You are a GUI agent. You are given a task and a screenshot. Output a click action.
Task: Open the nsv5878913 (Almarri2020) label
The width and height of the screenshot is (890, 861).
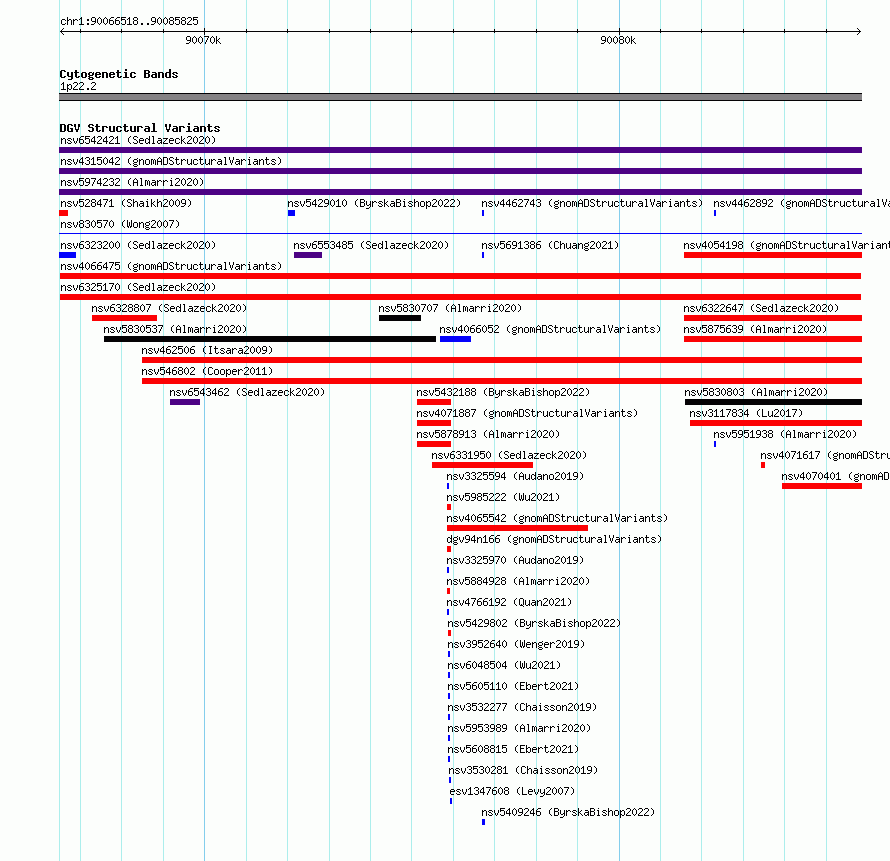488,434
